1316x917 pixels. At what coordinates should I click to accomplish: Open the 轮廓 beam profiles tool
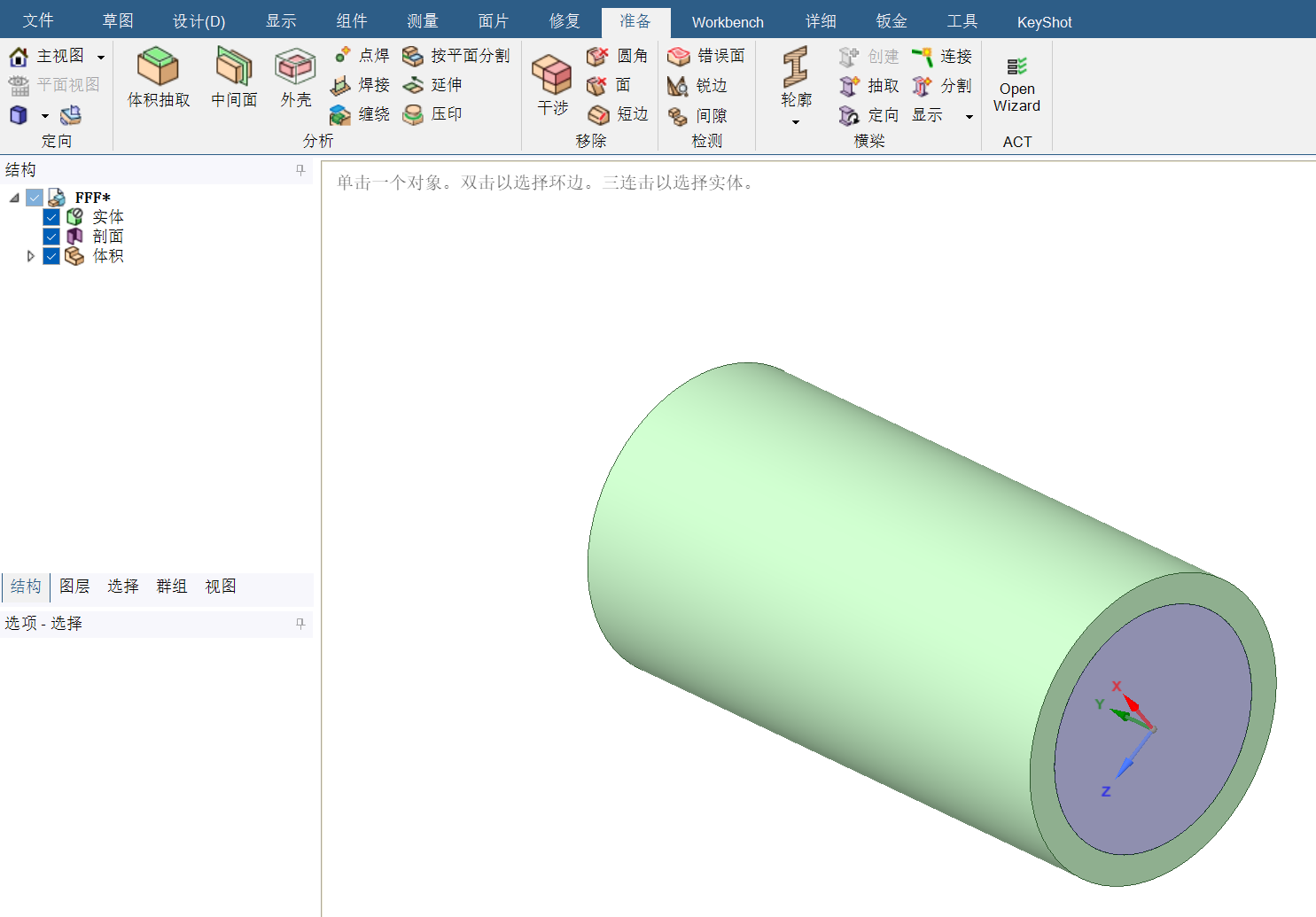point(796,76)
